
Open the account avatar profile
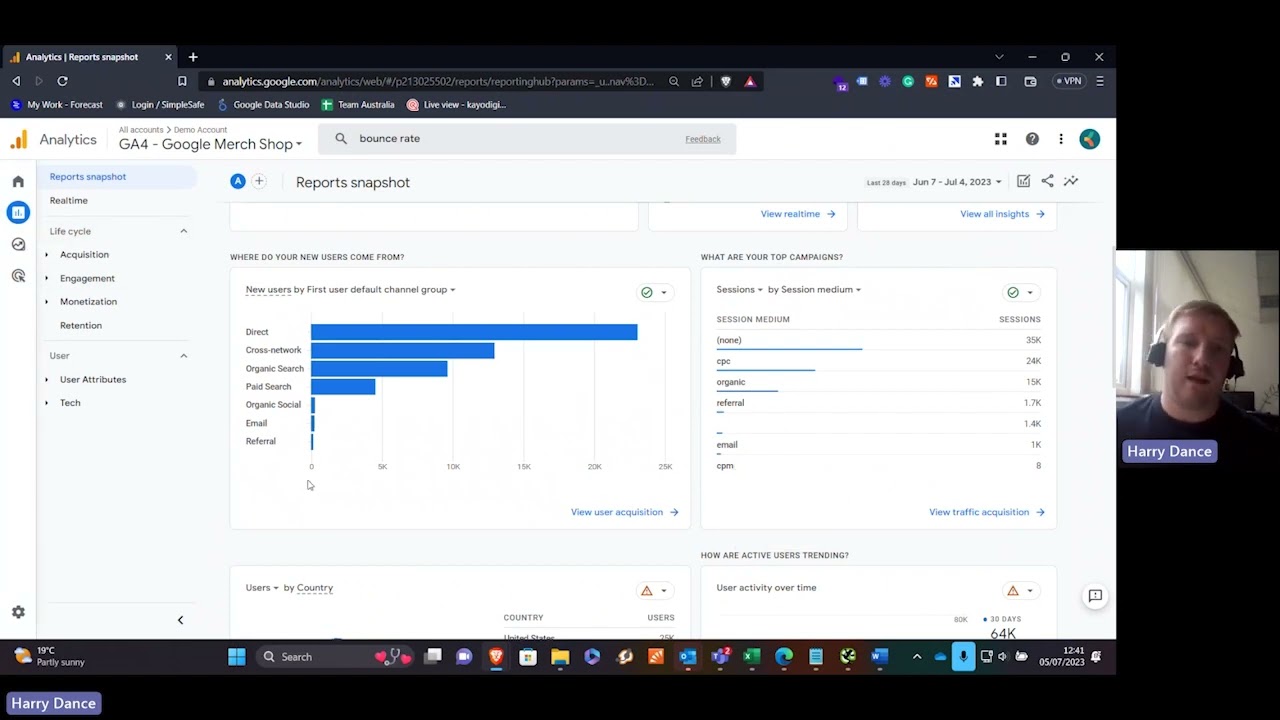pos(1090,139)
